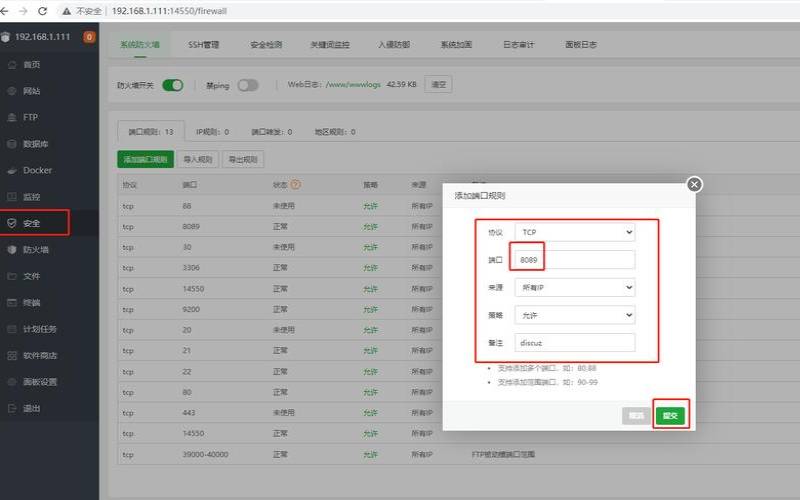Open the 策略 允许 policy dropdown
The width and height of the screenshot is (800, 500).
(x=574, y=315)
